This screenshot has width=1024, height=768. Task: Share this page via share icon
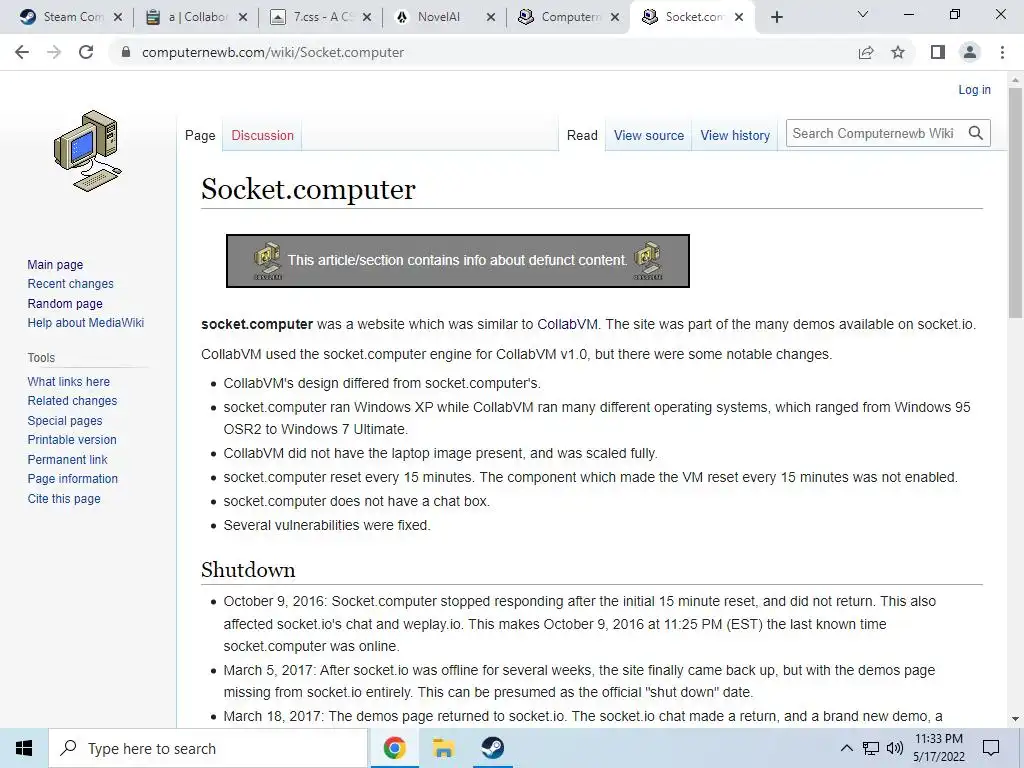tap(866, 52)
